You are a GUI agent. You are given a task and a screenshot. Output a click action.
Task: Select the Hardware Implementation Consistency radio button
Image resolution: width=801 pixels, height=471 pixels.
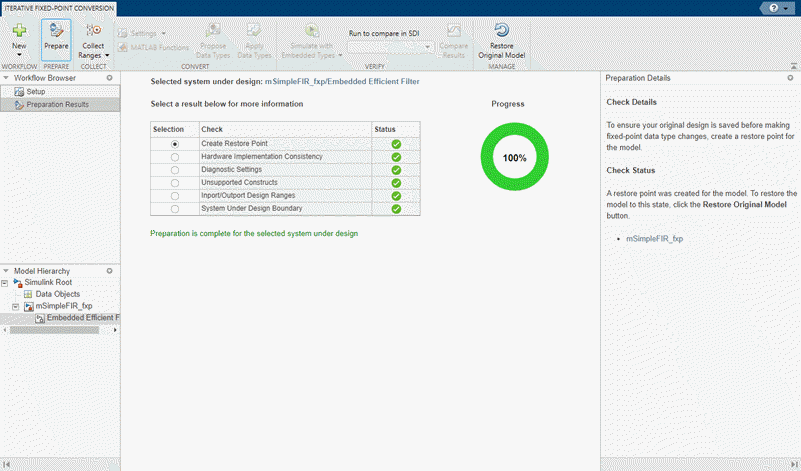[175, 157]
